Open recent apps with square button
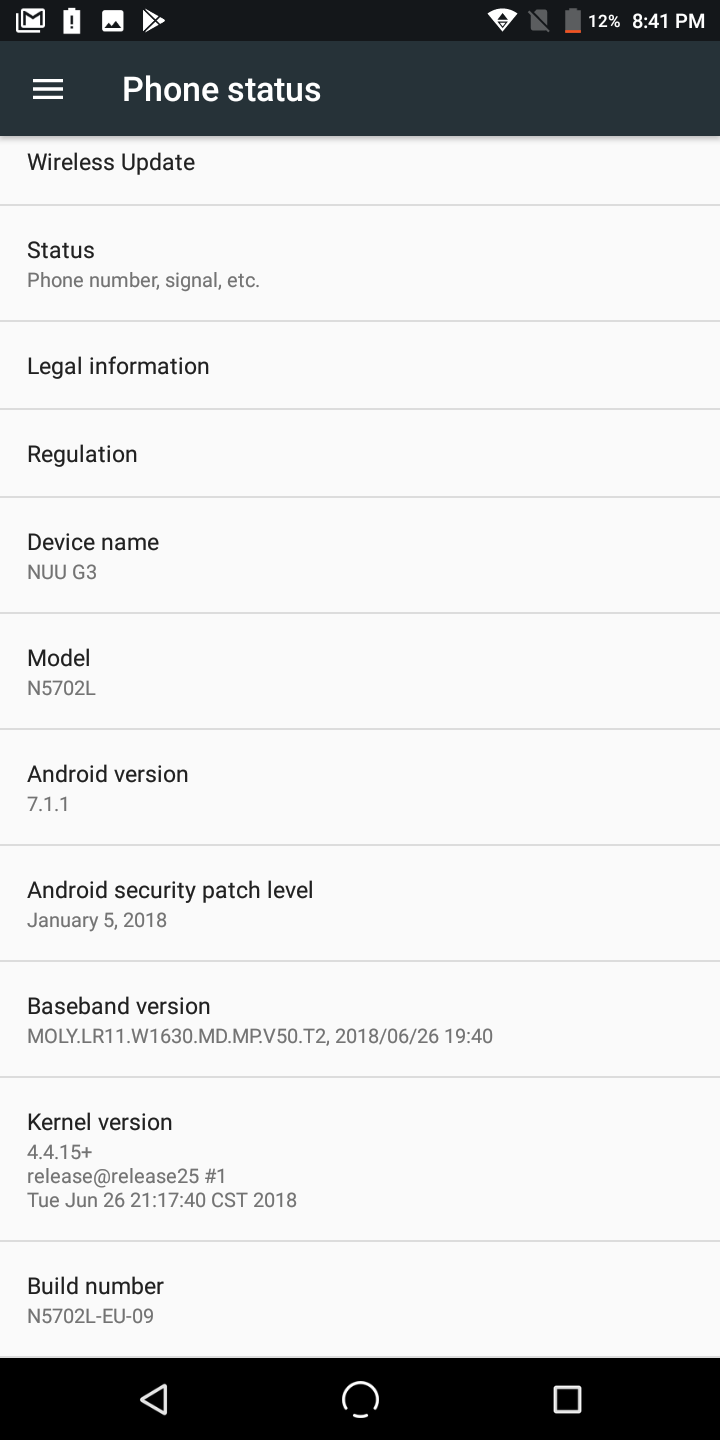720x1440 pixels. 567,1399
